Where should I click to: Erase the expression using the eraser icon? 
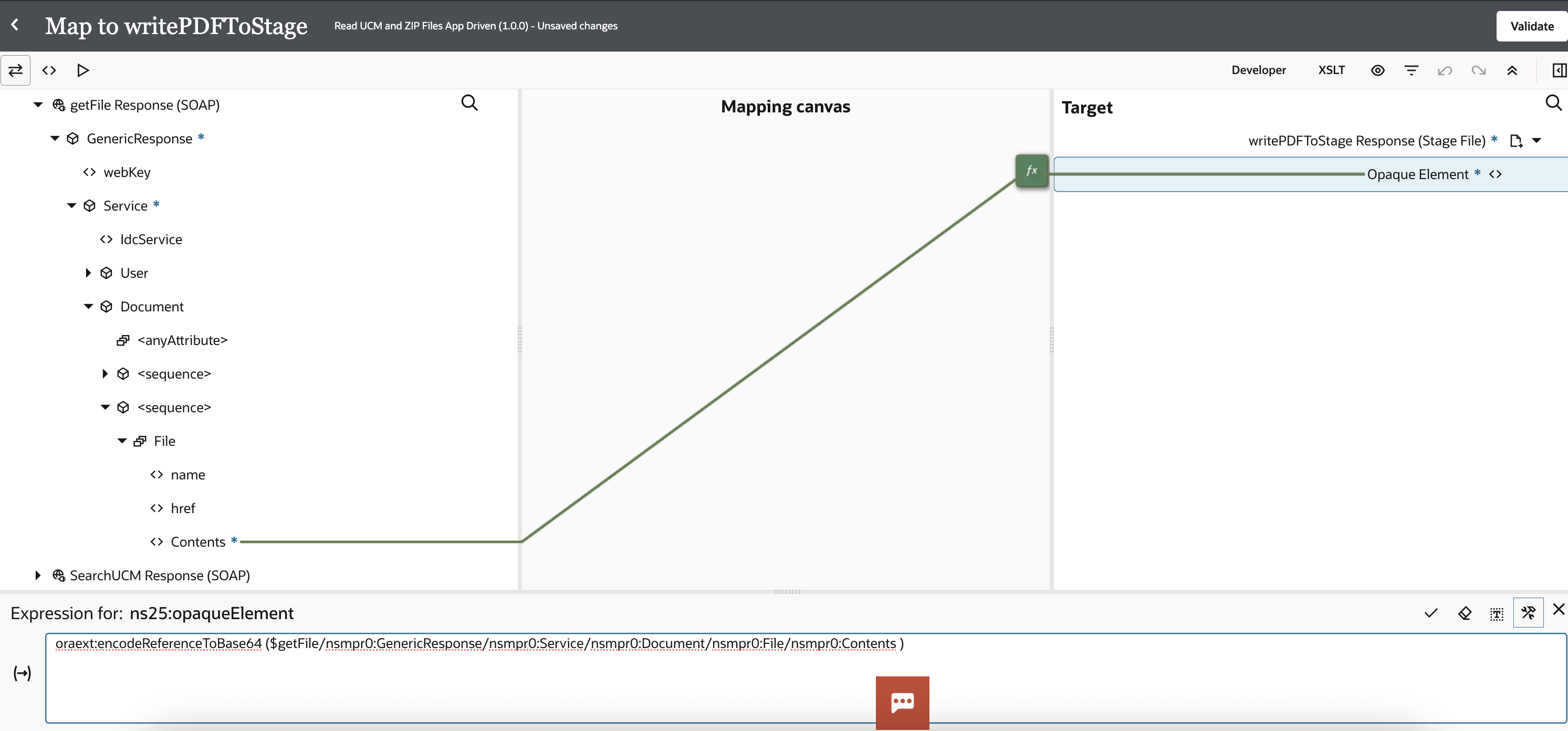(1465, 613)
